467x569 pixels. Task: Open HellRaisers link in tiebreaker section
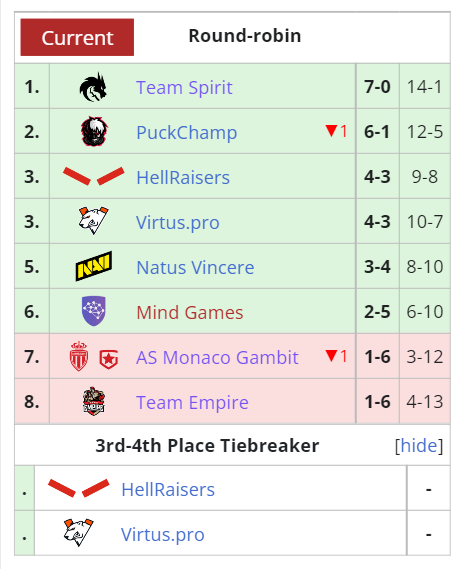point(168,490)
